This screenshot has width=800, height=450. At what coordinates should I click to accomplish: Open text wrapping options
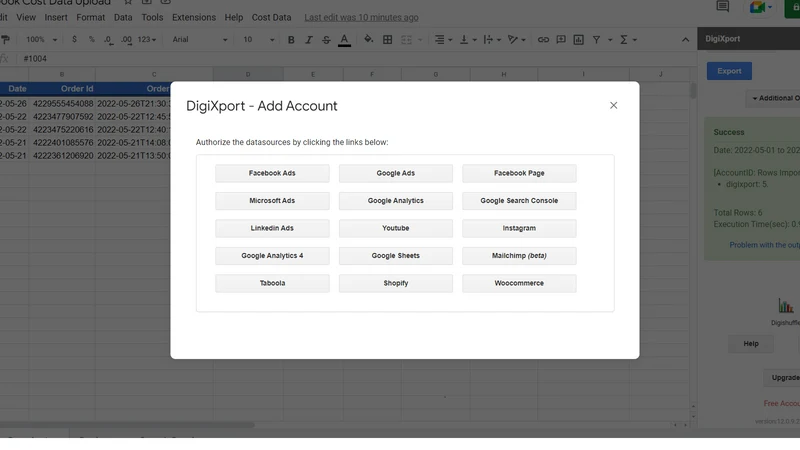pyautogui.click(x=492, y=39)
